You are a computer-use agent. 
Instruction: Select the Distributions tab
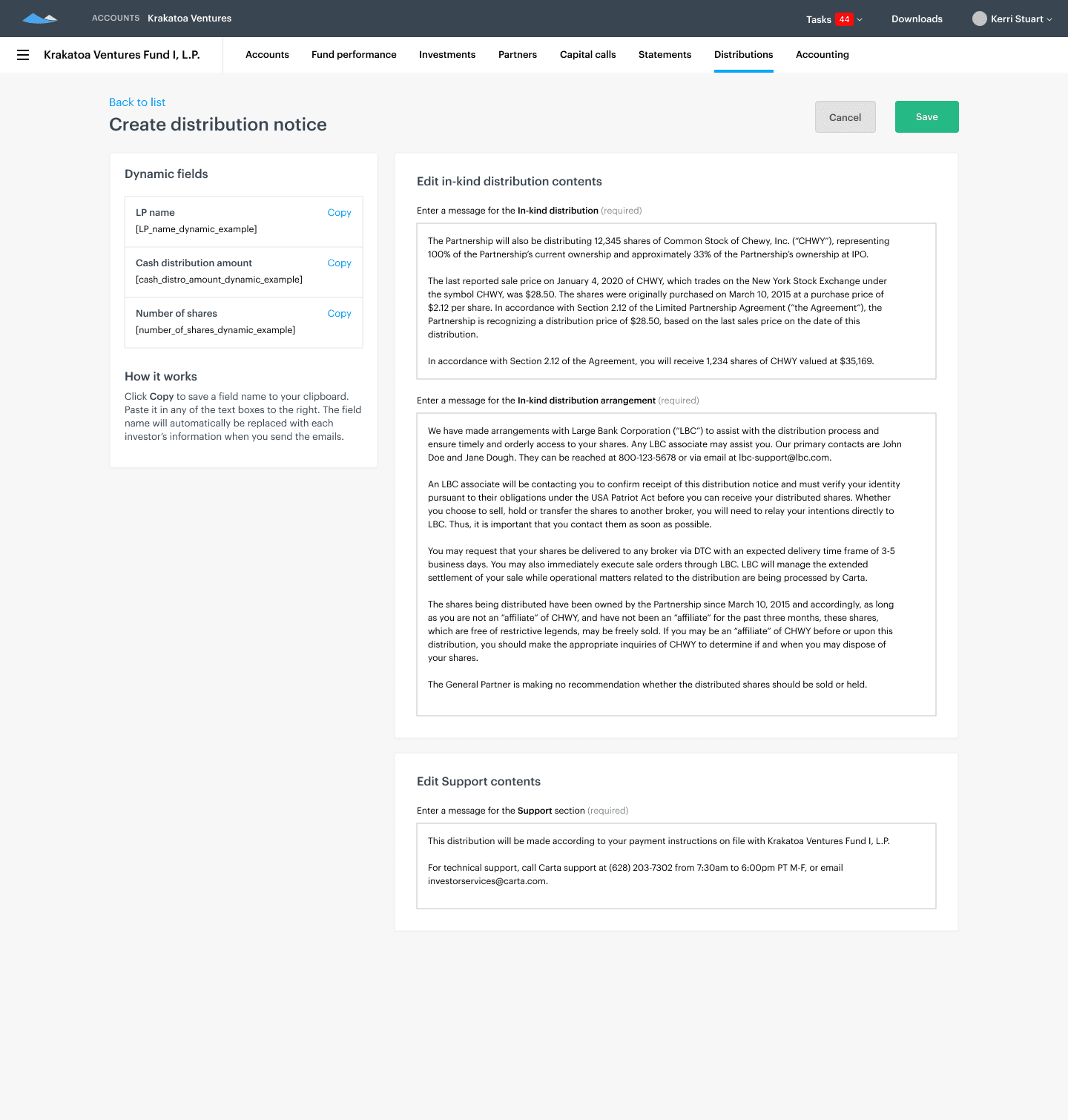743,55
